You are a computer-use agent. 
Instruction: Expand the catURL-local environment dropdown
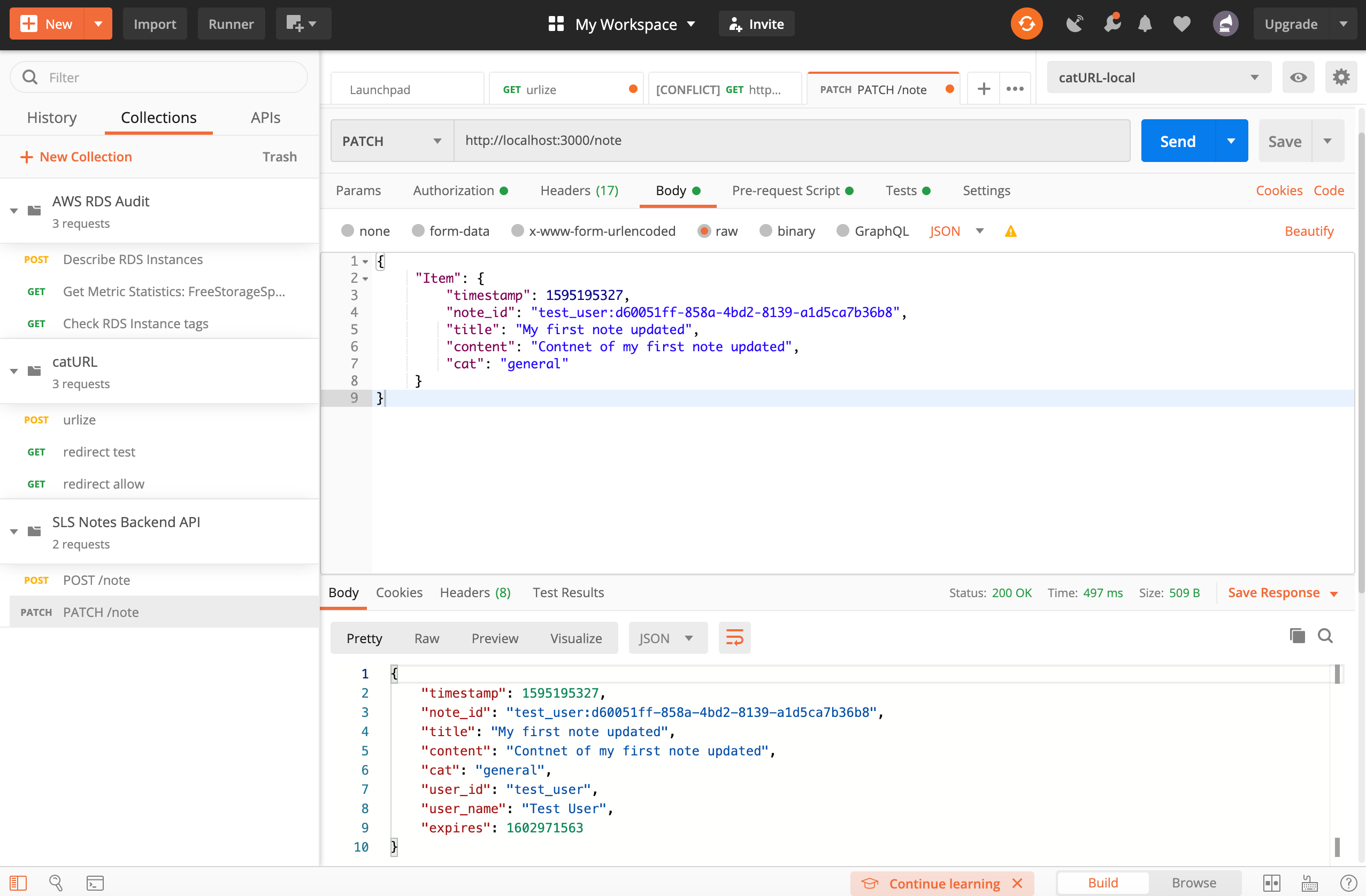tap(1158, 78)
